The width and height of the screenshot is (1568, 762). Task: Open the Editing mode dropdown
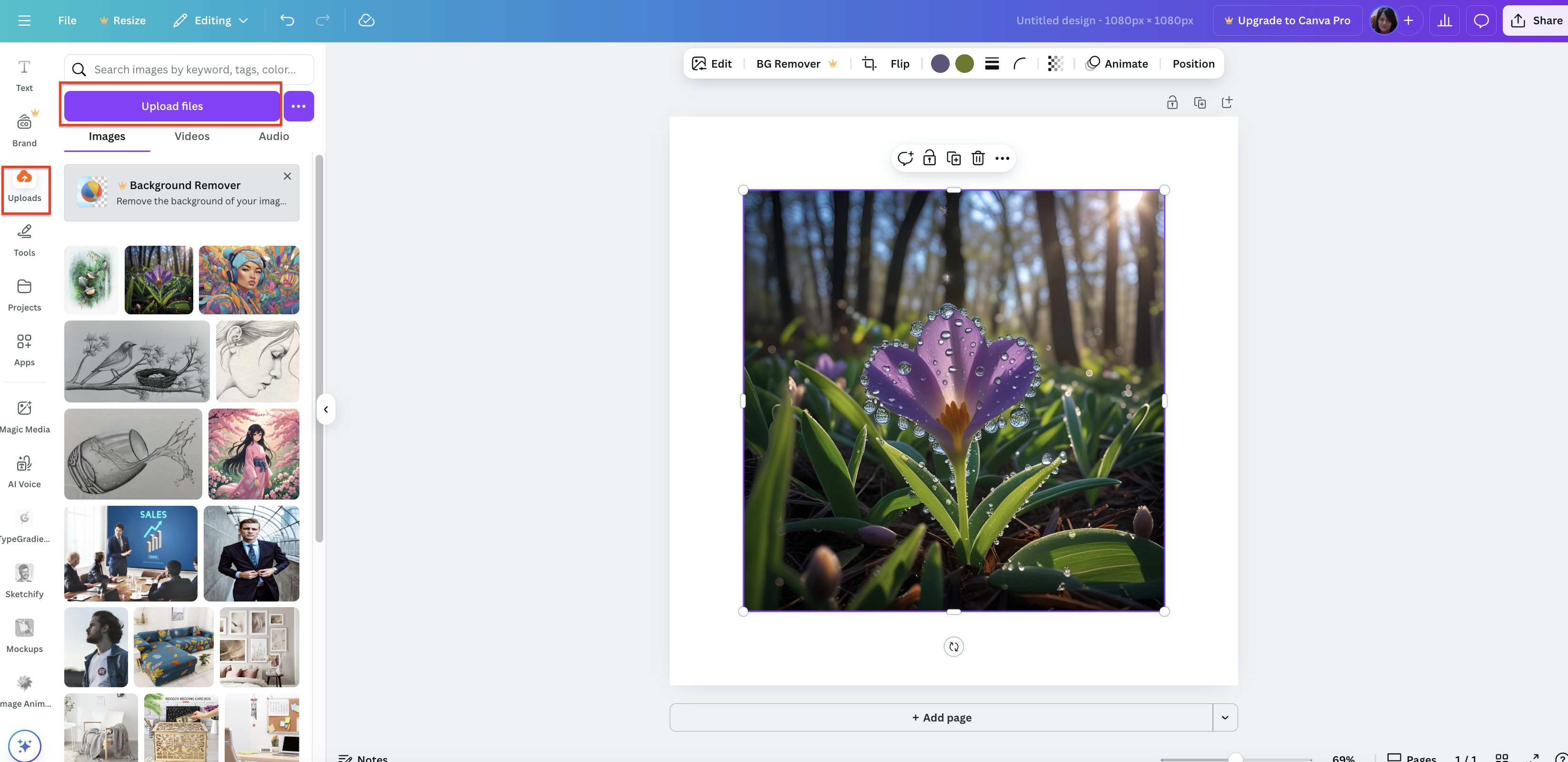(211, 20)
